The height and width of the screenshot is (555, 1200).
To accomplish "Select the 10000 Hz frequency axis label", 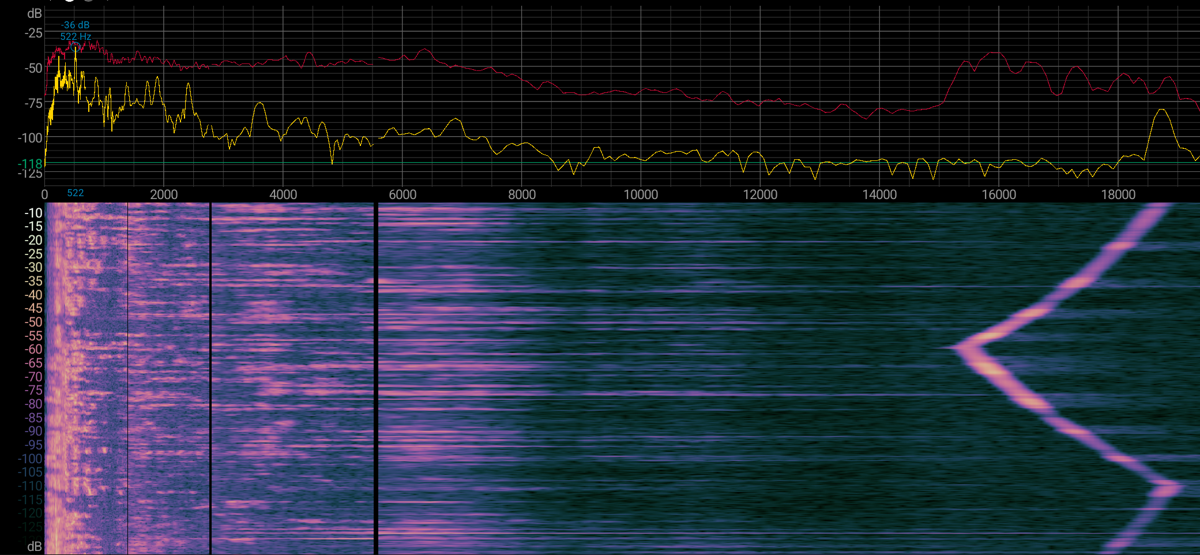I will coord(640,194).
